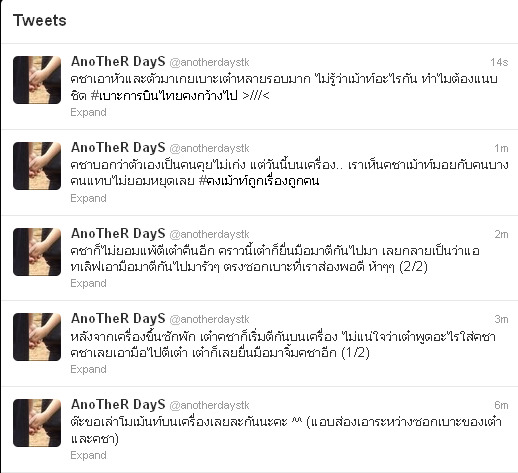The height and width of the screenshot is (473, 518).
Task: Expand the tweet posted 14s ago
Action: pyautogui.click(x=88, y=113)
